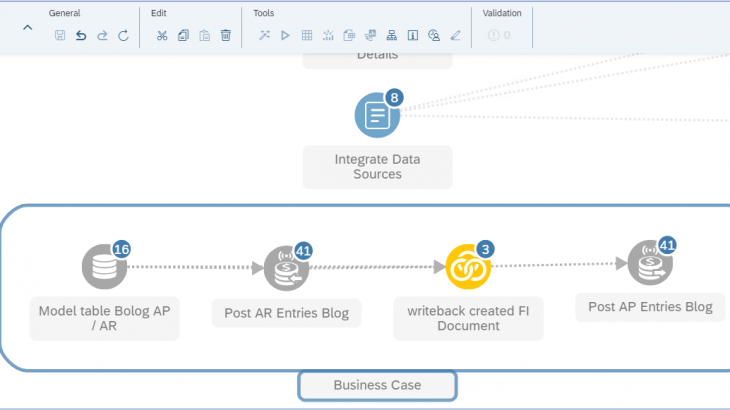730x410 pixels.
Task: Click the Paste icon in Edit
Action: [x=204, y=35]
